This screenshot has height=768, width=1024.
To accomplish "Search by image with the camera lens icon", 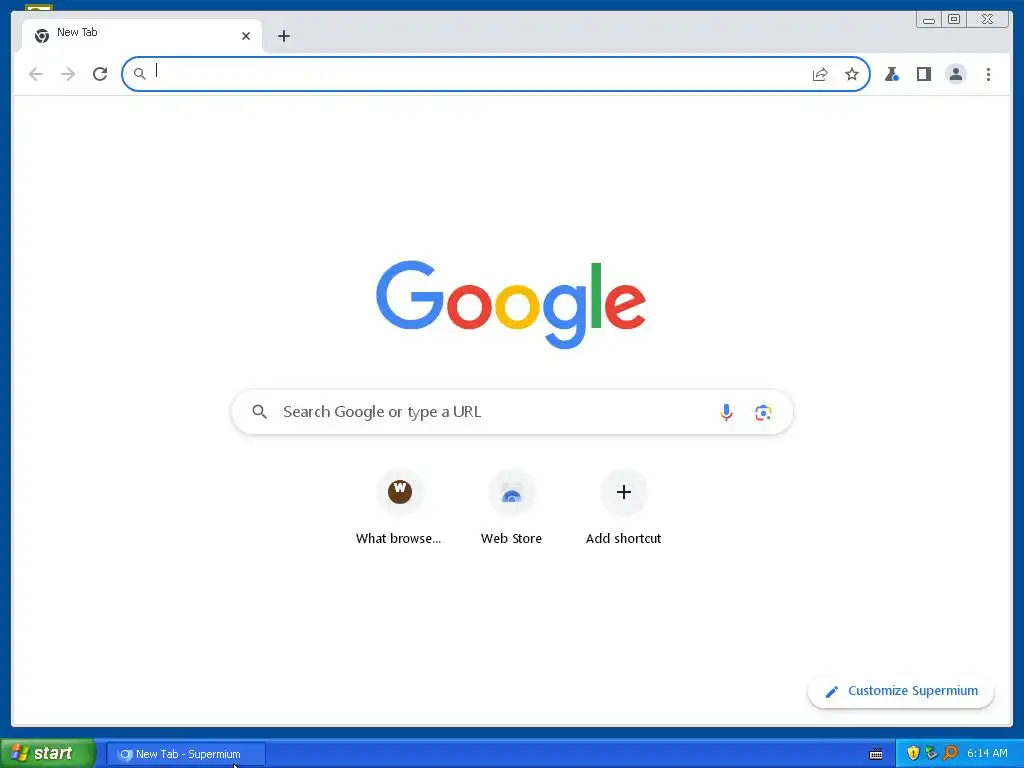I will tap(763, 412).
